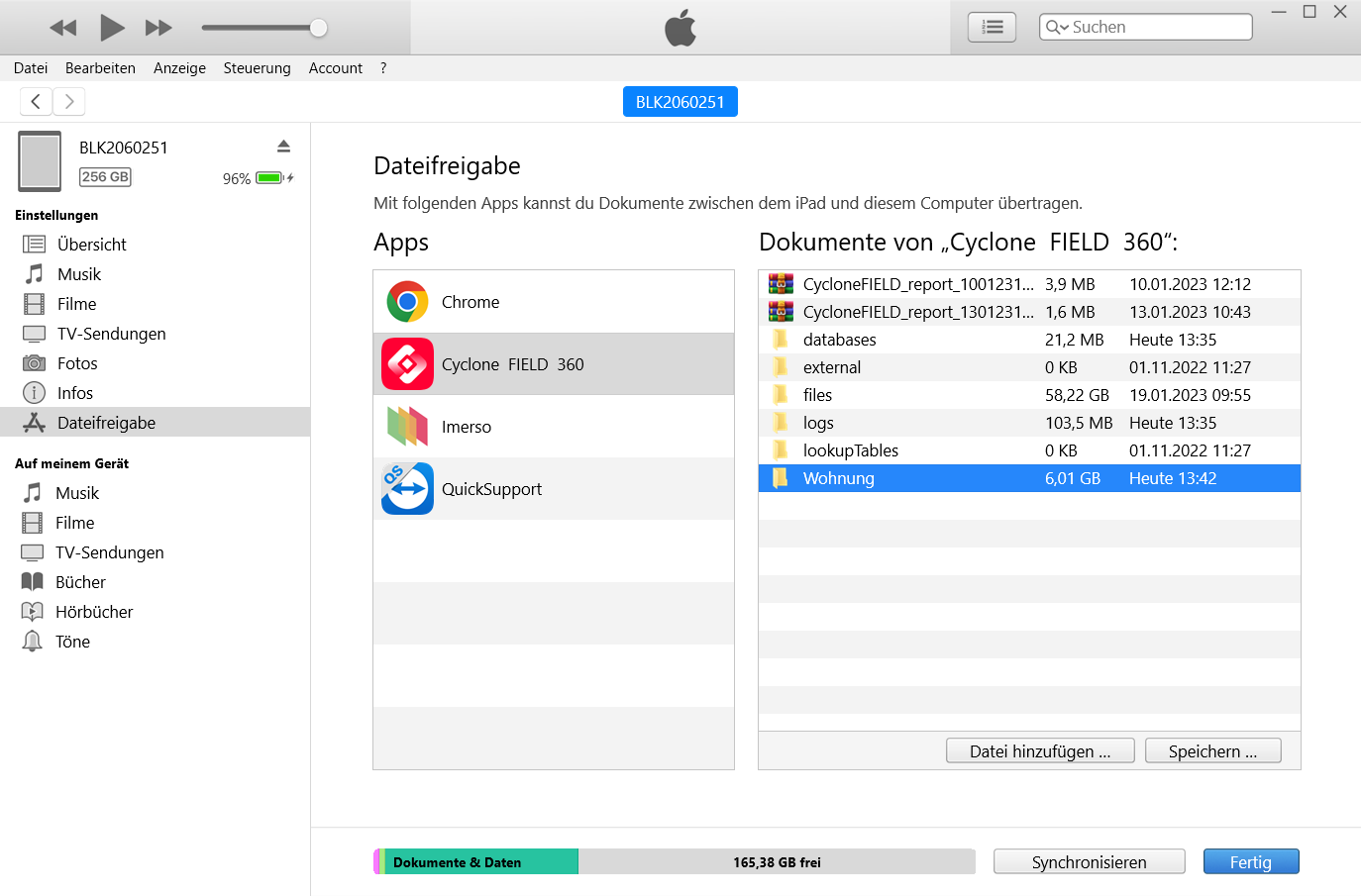
Task: Open the list view icon button
Action: (x=992, y=27)
